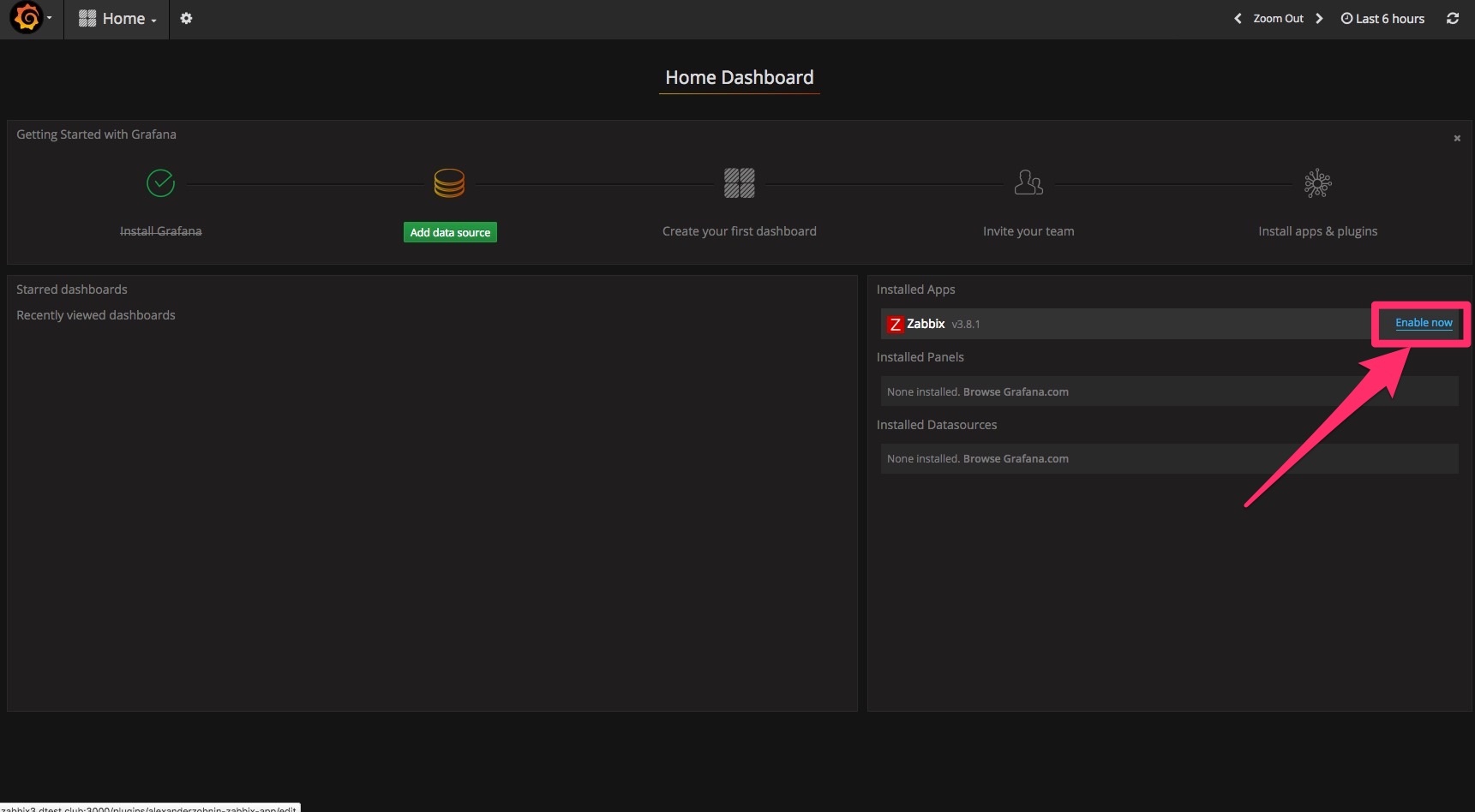Viewport: 1475px width, 812px height.
Task: Open Browse Grafana.com under Installed Datasources
Action: coord(1016,458)
